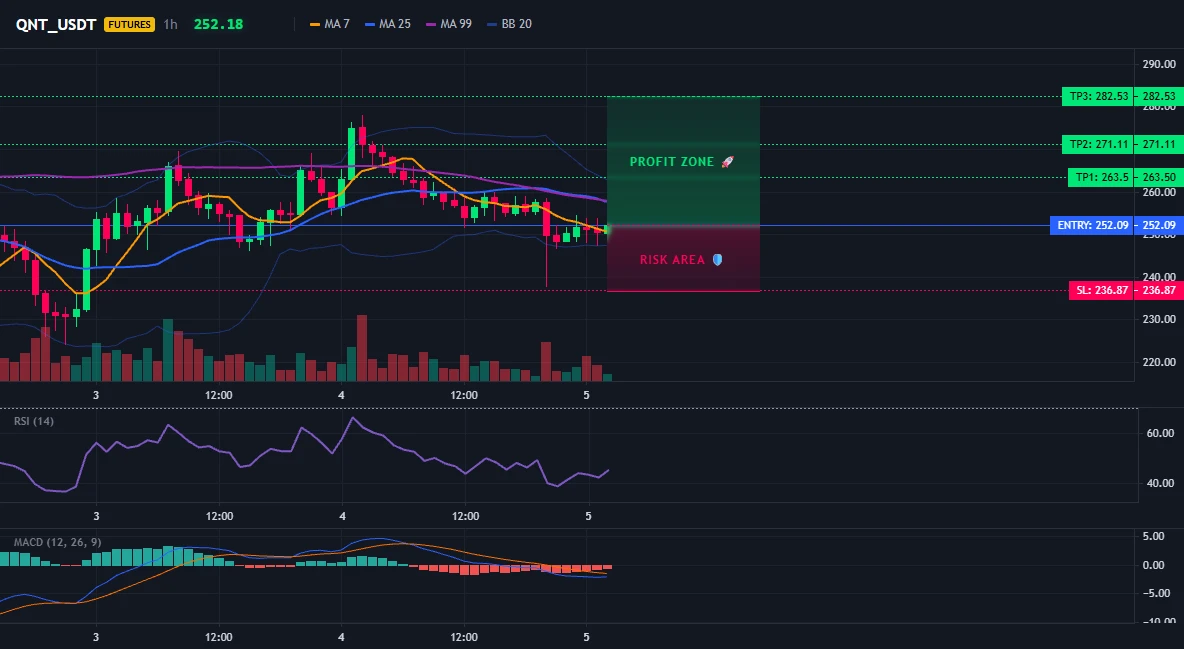Select the 1h timeframe label
The width and height of the screenshot is (1184, 649).
171,24
